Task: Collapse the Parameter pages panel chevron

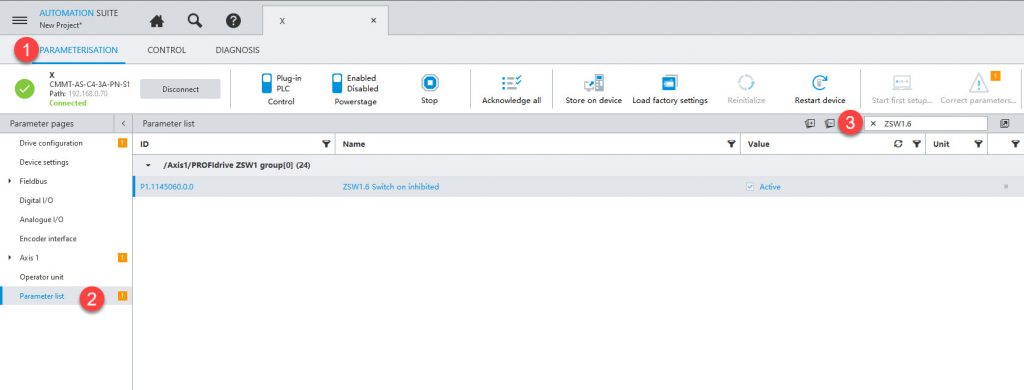Action: (123, 123)
